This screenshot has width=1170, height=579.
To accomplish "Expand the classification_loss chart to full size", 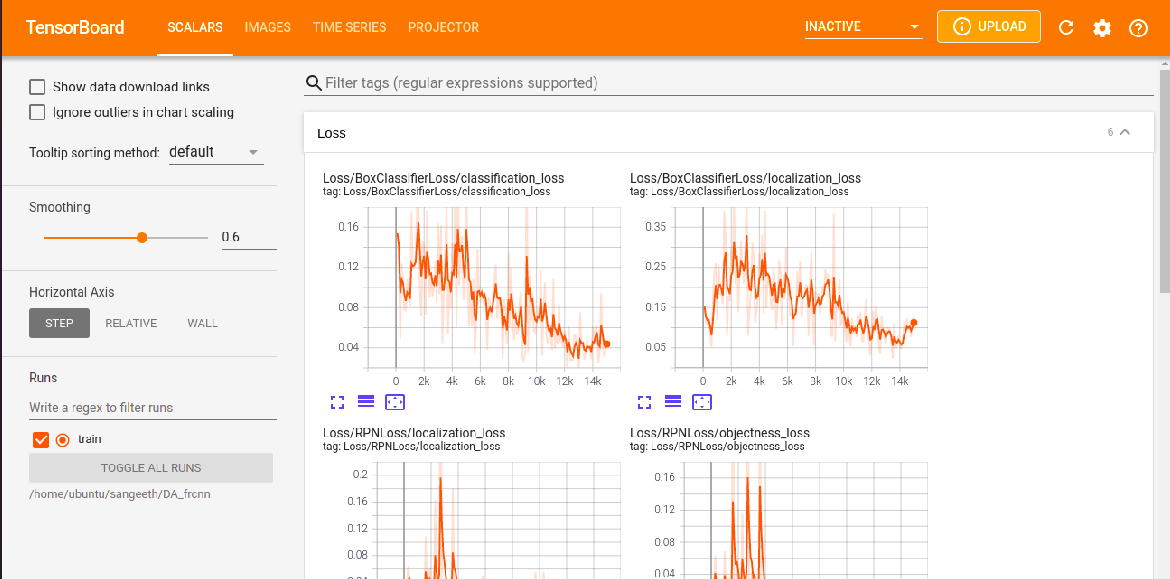I will [x=337, y=402].
